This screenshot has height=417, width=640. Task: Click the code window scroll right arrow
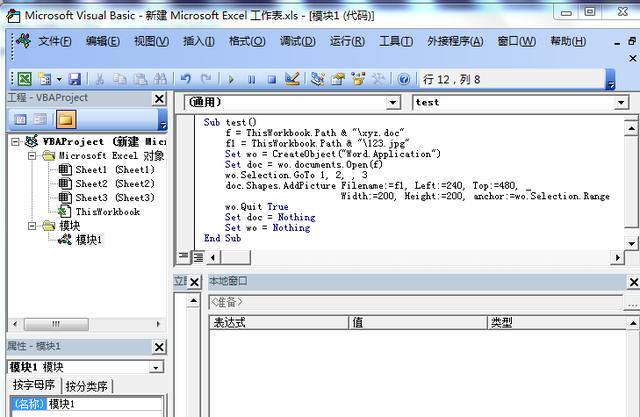617,257
